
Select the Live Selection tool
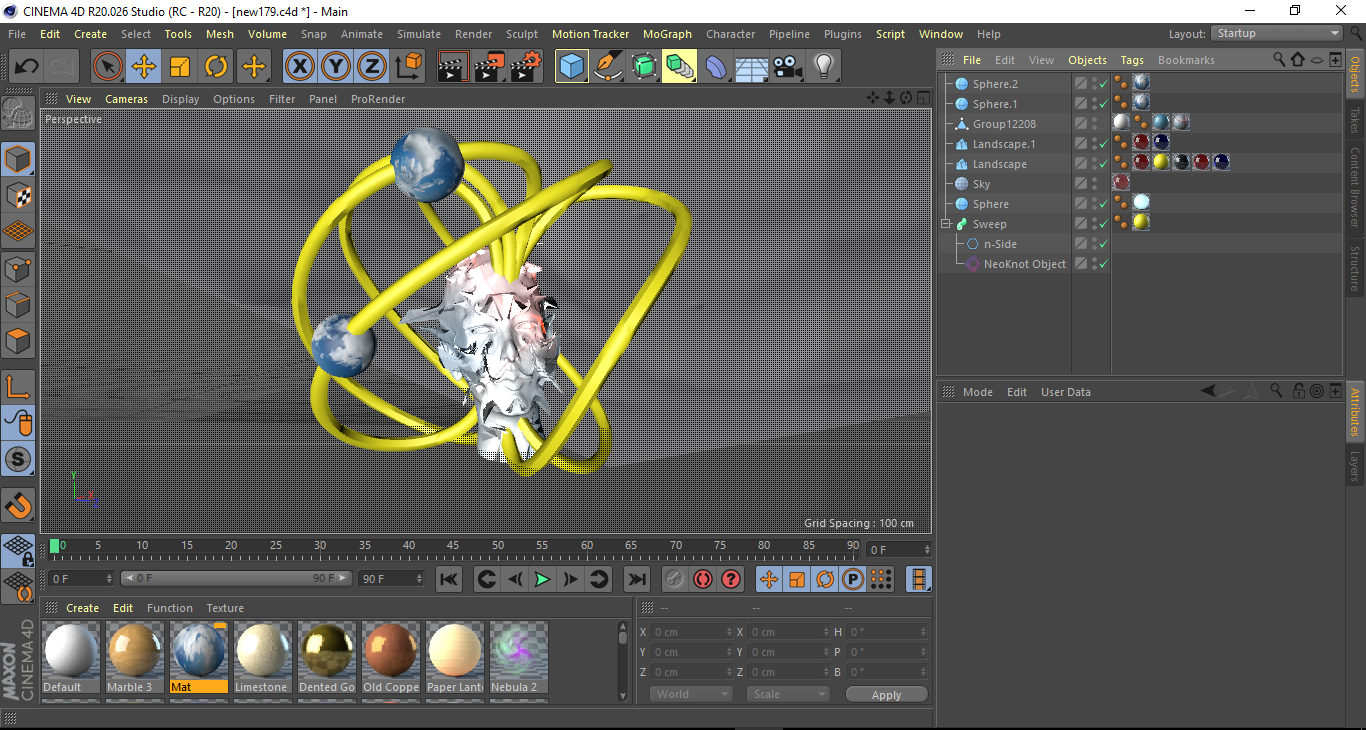[x=108, y=67]
